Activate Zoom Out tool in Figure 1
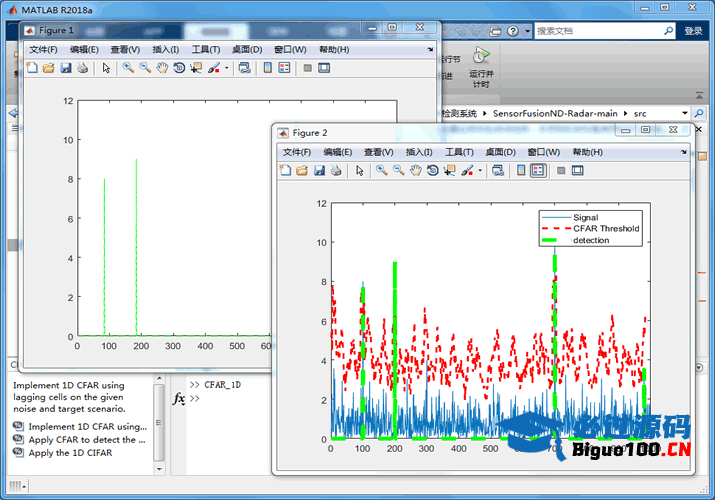The height and width of the screenshot is (500, 715). click(x=145, y=68)
